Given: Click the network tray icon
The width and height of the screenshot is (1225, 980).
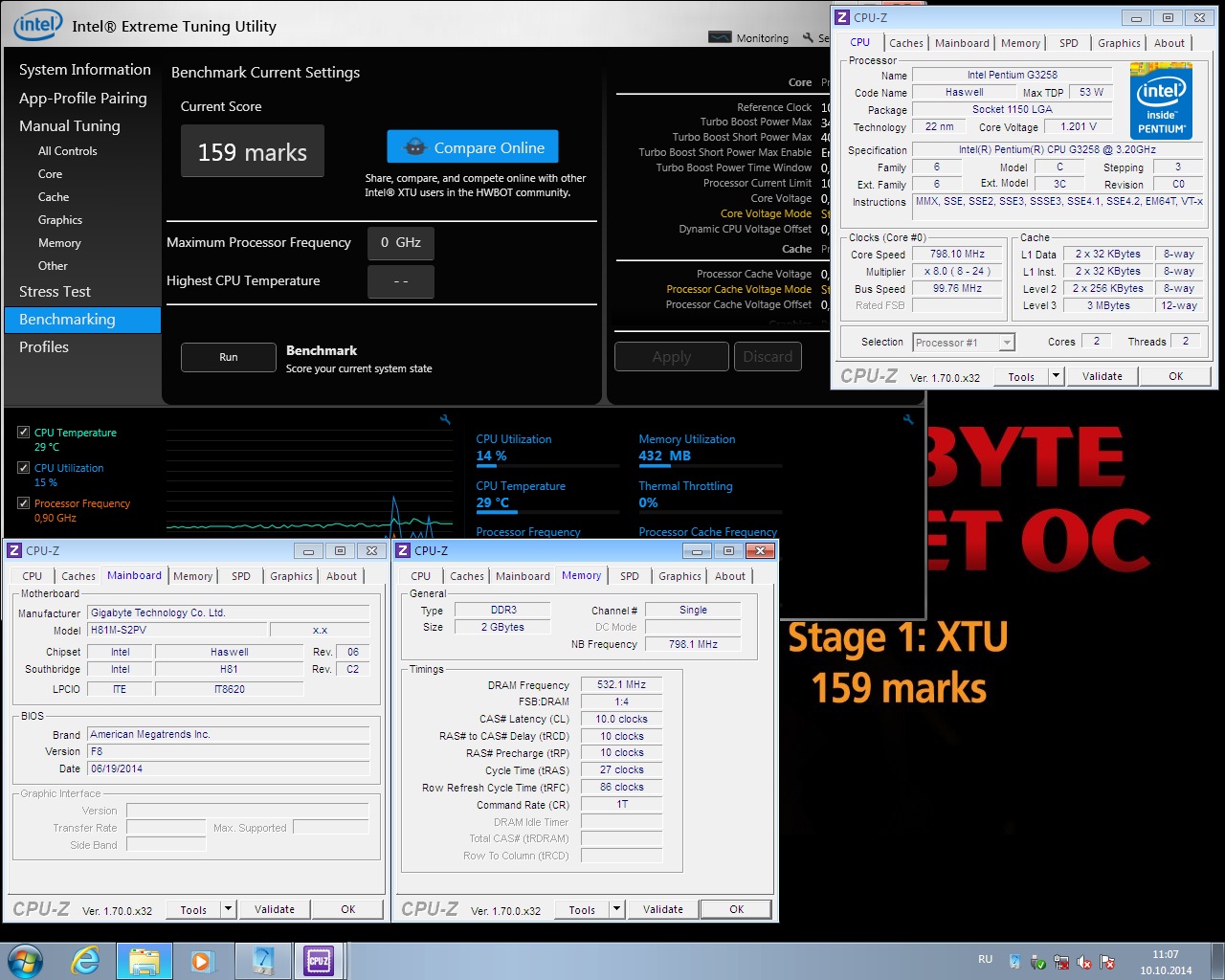Looking at the screenshot, I should [1061, 962].
